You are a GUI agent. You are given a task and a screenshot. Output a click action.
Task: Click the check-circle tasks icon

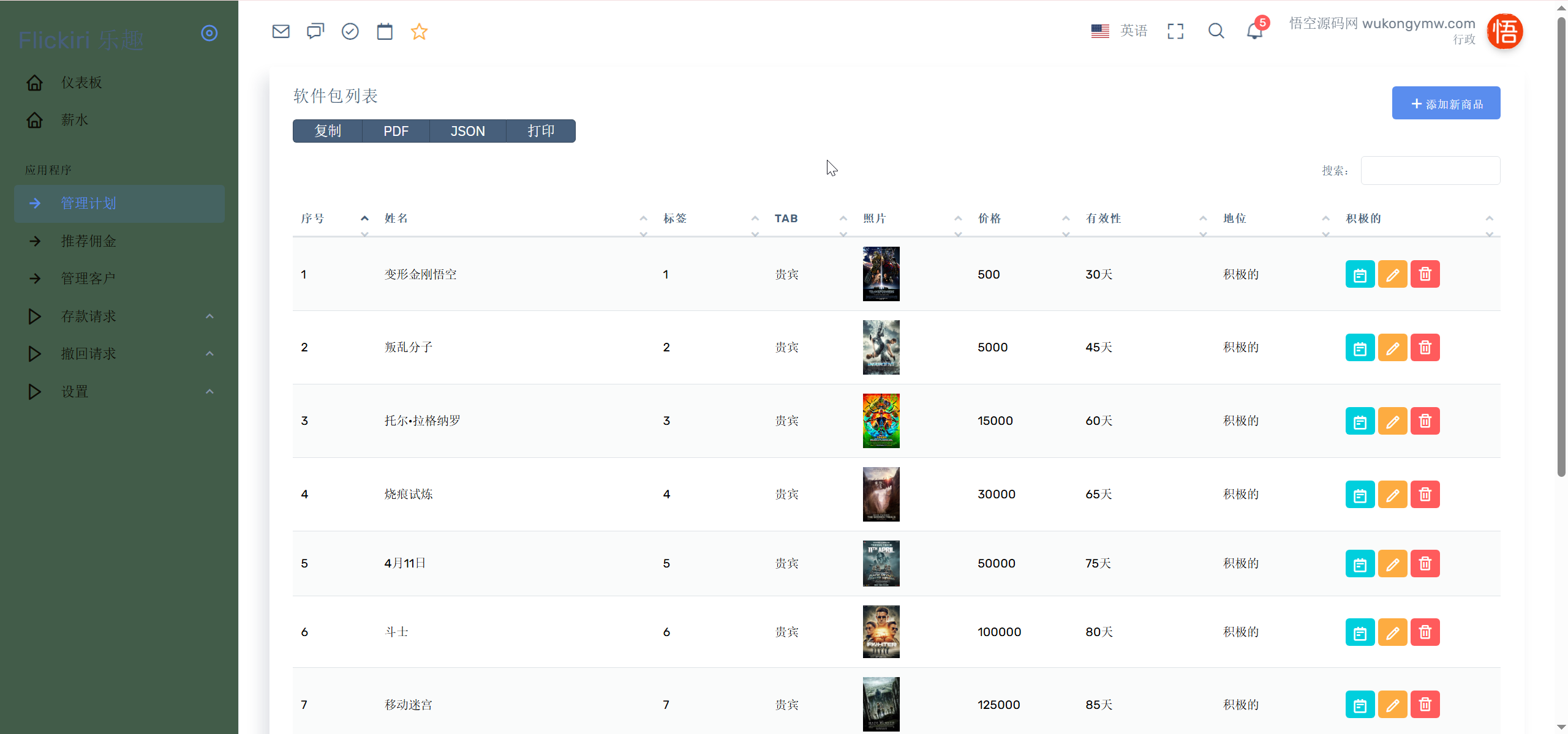click(350, 31)
